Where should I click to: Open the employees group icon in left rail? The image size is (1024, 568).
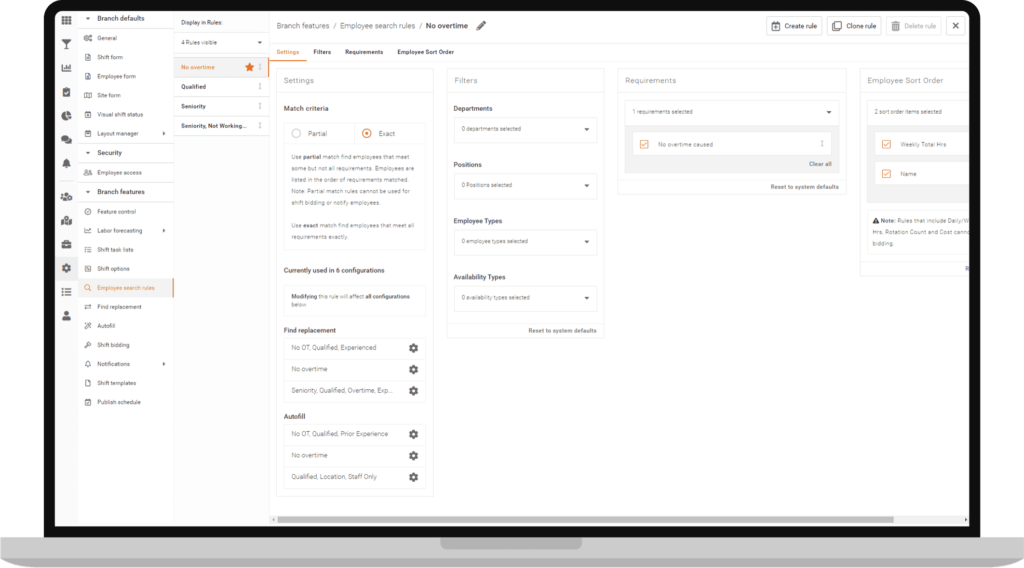coord(66,197)
